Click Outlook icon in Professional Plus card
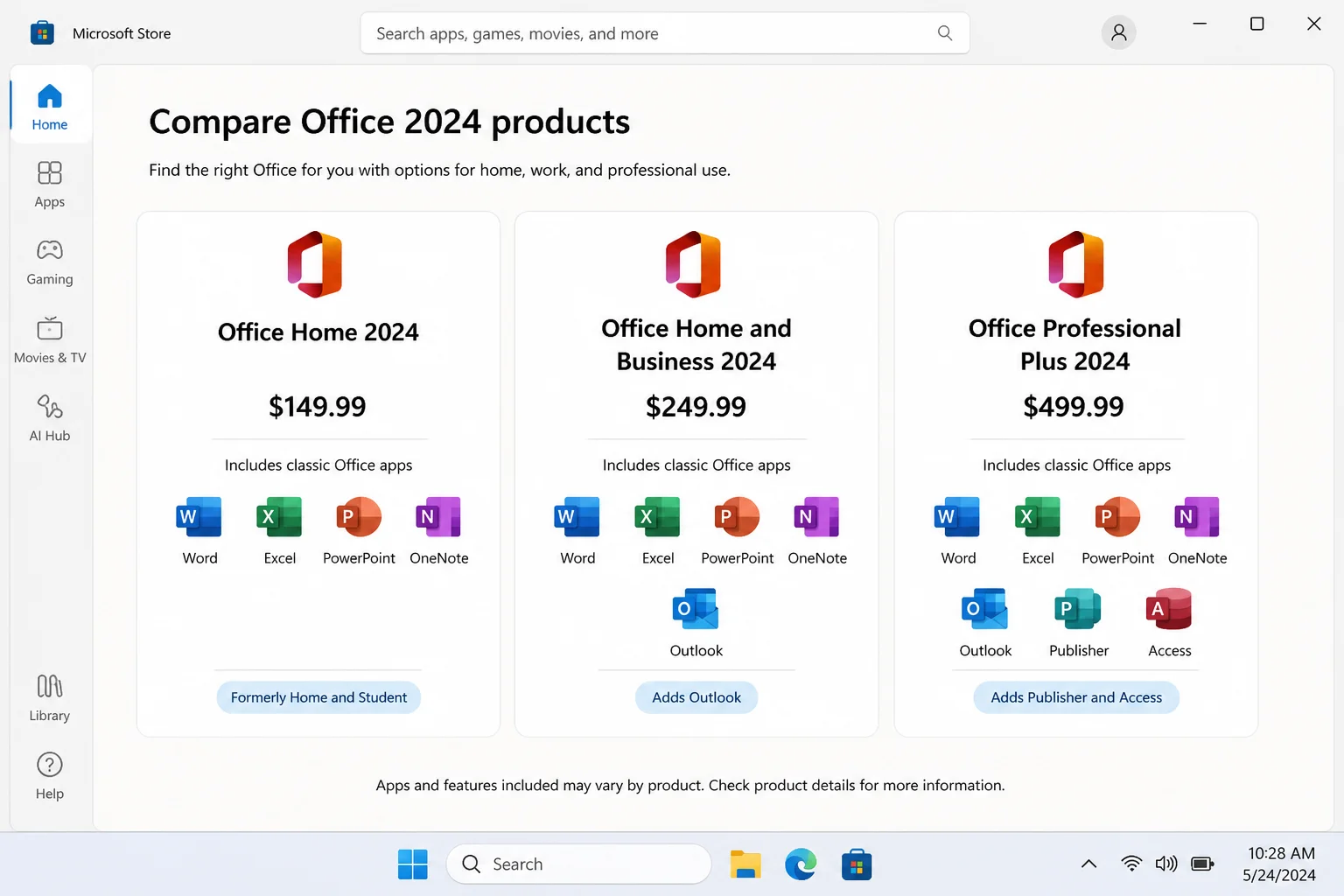Image resolution: width=1344 pixels, height=896 pixels. [984, 609]
